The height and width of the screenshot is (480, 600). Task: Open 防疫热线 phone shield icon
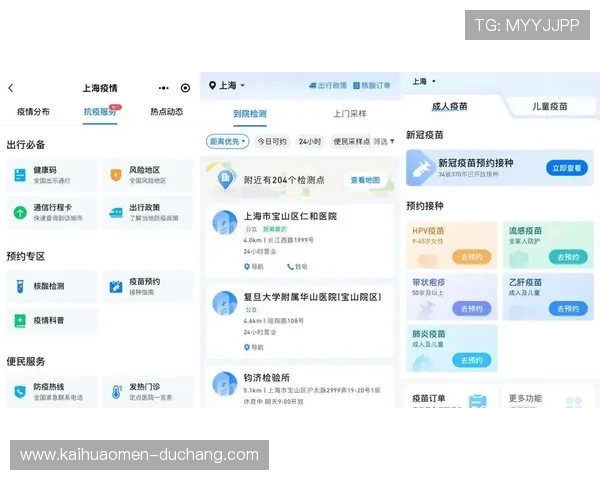[20, 392]
